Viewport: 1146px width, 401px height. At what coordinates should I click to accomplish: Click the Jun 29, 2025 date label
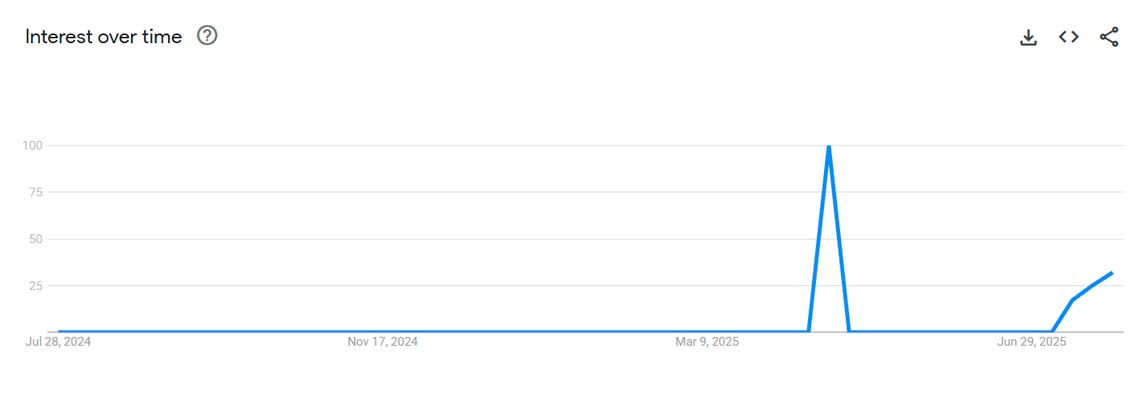[1031, 342]
